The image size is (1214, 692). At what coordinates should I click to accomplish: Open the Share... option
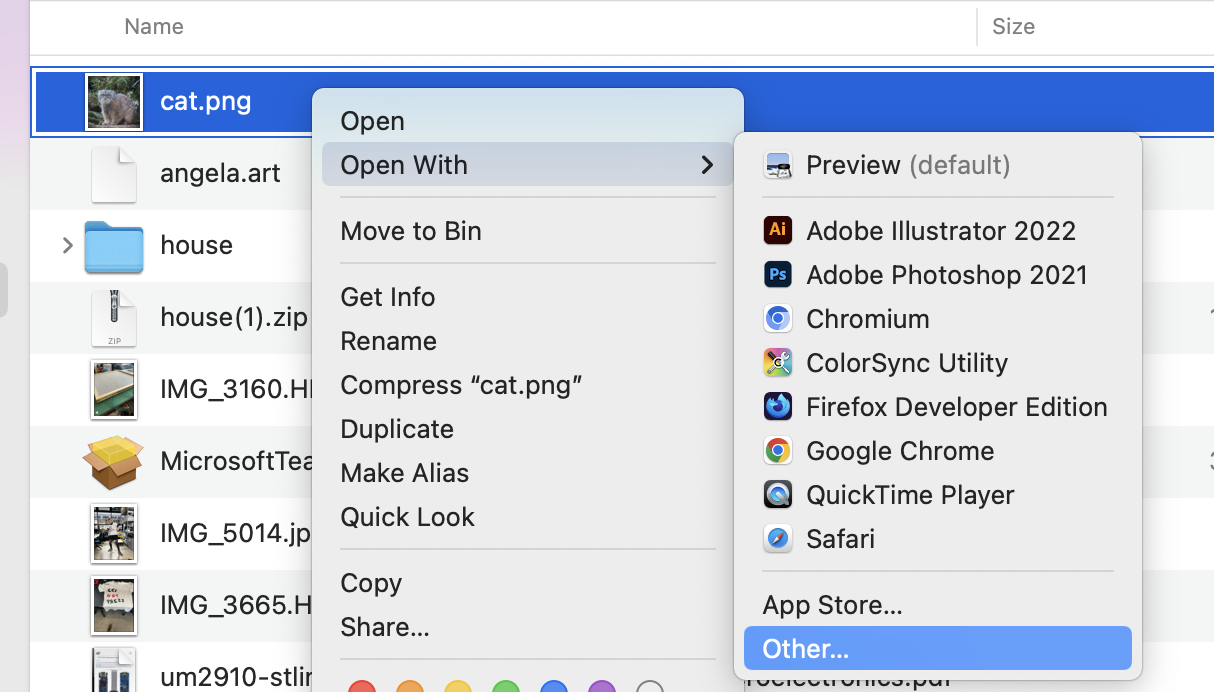click(528, 627)
